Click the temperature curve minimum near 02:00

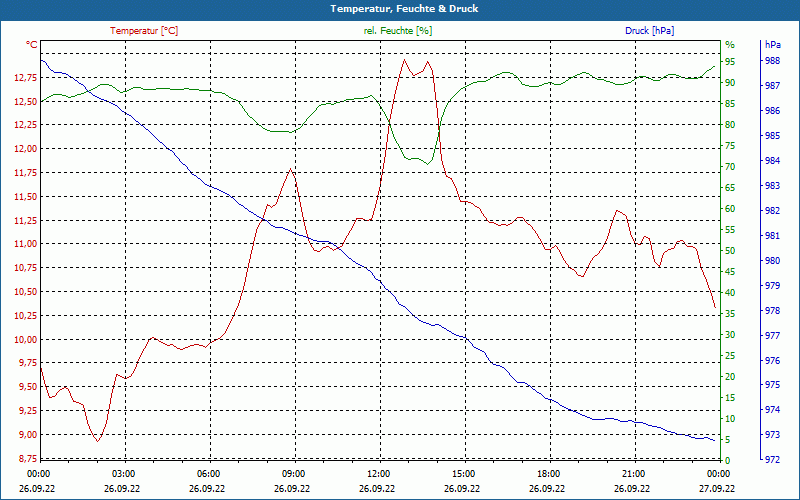97,441
